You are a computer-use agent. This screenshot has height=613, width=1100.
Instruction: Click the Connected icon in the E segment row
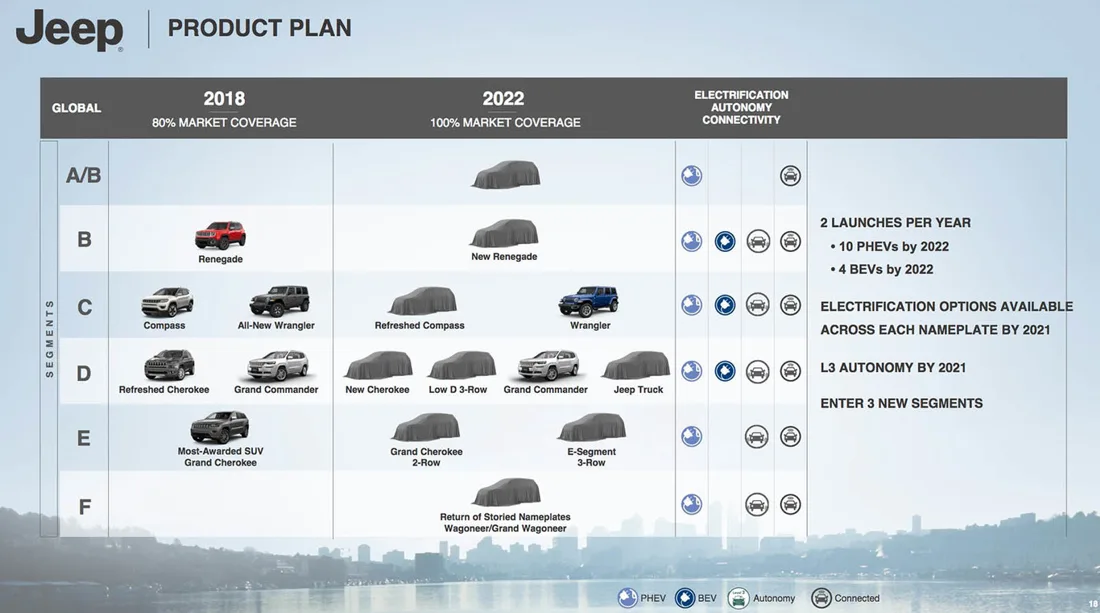(790, 436)
